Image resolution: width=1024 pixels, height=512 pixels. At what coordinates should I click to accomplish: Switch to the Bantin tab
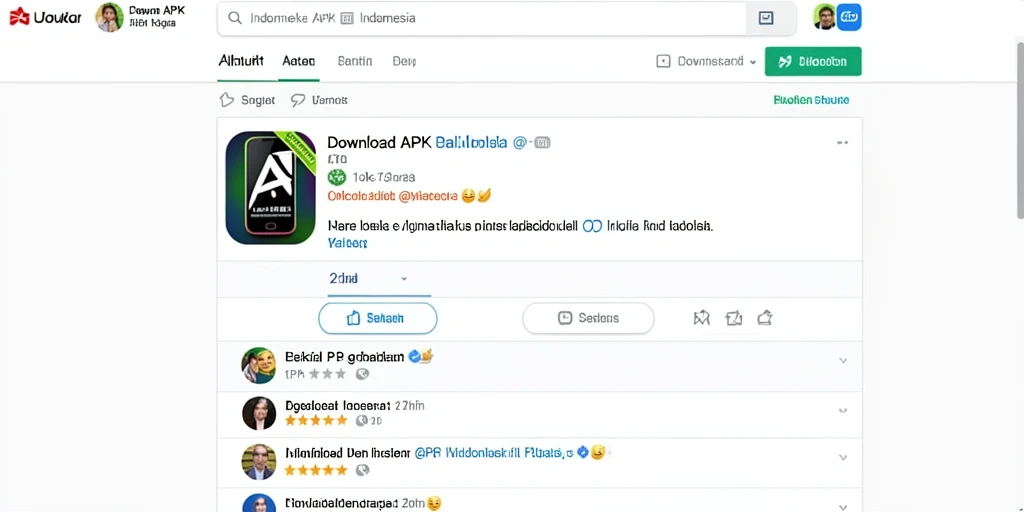355,61
